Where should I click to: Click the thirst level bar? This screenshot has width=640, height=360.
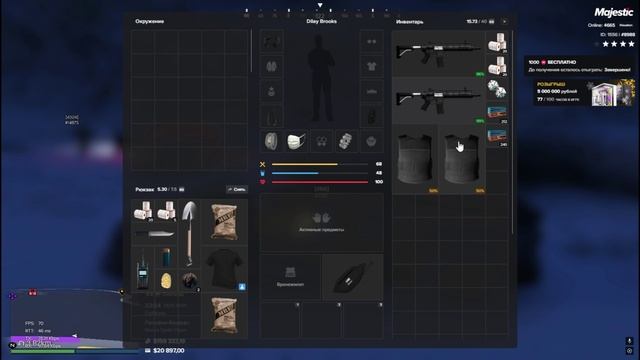(x=320, y=173)
